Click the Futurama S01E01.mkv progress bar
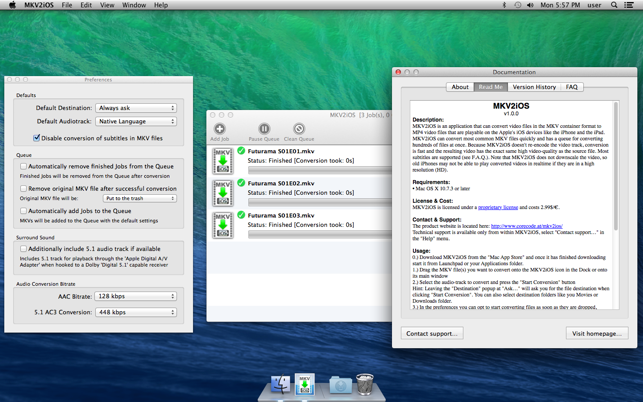643x402 pixels. [x=320, y=170]
